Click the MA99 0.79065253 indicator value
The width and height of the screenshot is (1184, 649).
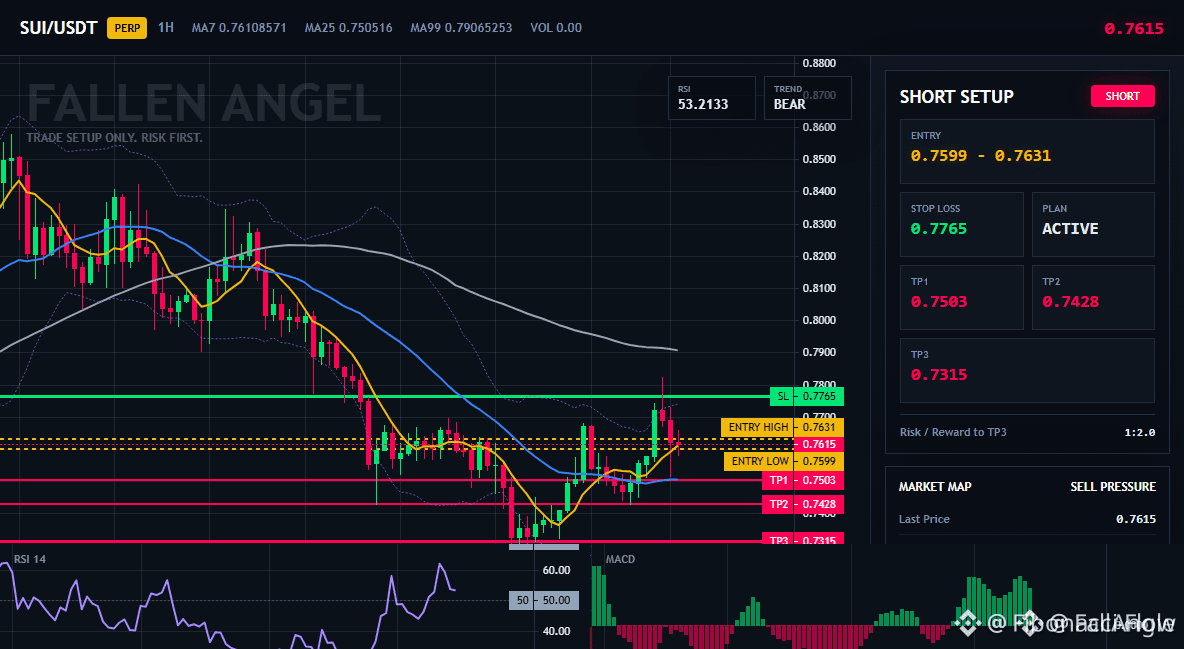pyautogui.click(x=461, y=28)
